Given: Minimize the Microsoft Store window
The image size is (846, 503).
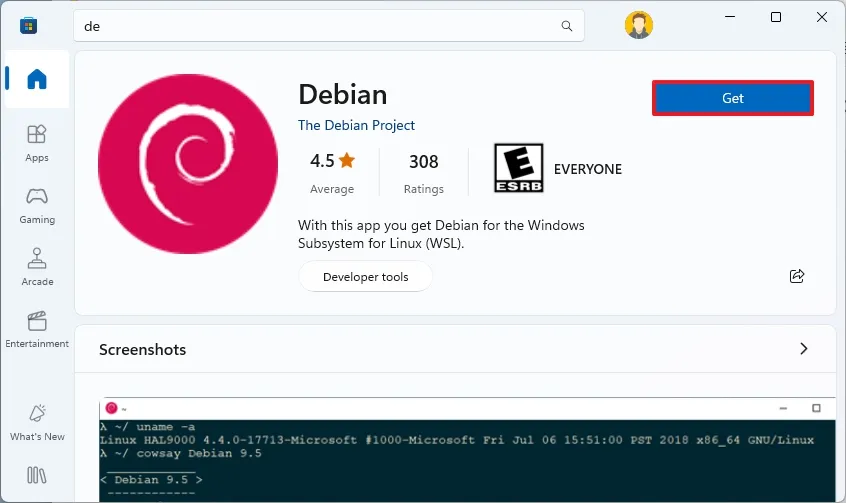Looking at the screenshot, I should pyautogui.click(x=729, y=17).
